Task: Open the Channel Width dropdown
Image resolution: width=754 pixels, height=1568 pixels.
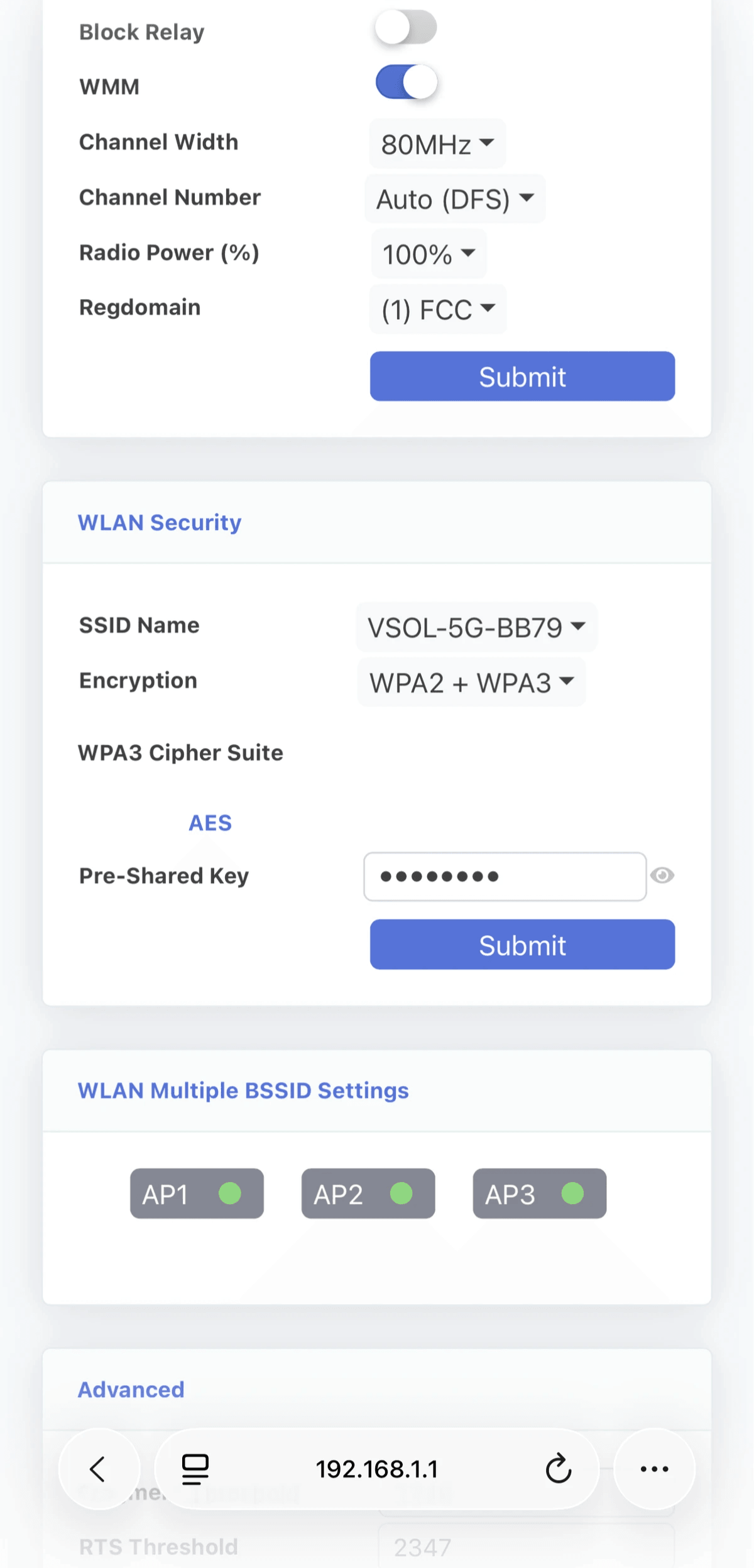Action: click(437, 144)
